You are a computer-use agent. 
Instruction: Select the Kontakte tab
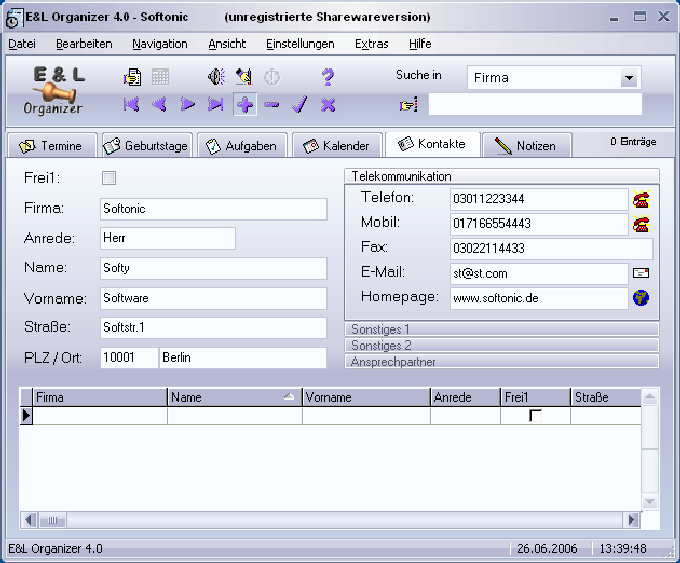(433, 144)
